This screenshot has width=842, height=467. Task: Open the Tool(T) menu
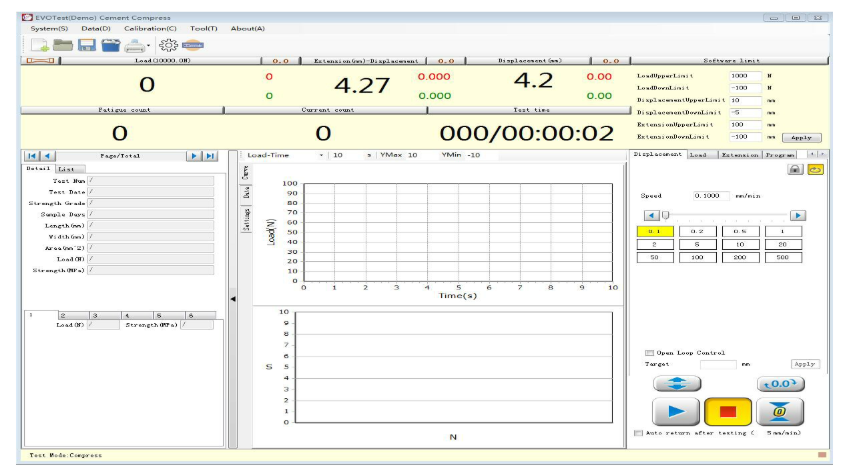click(204, 28)
